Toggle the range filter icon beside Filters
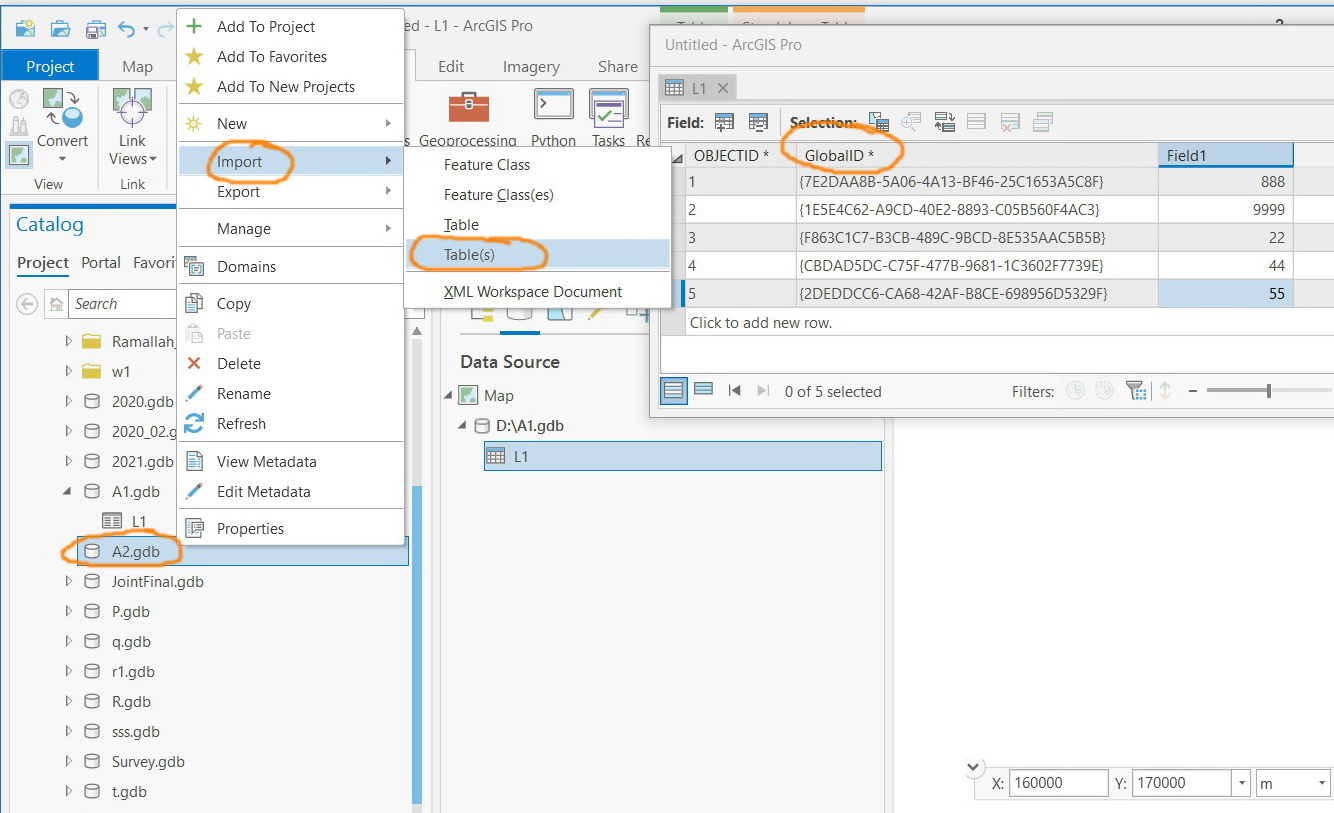Viewport: 1334px width, 813px height. click(x=1105, y=391)
